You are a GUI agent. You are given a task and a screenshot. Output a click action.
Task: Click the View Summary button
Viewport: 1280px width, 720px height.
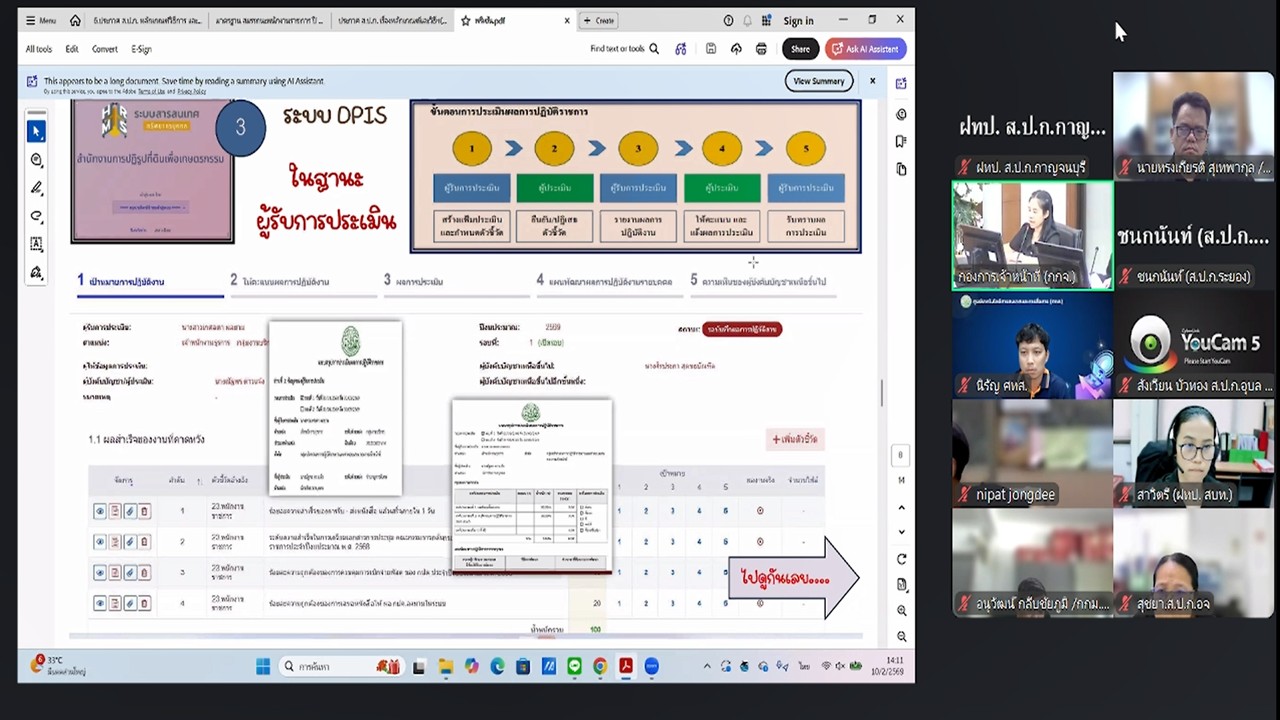click(x=818, y=81)
